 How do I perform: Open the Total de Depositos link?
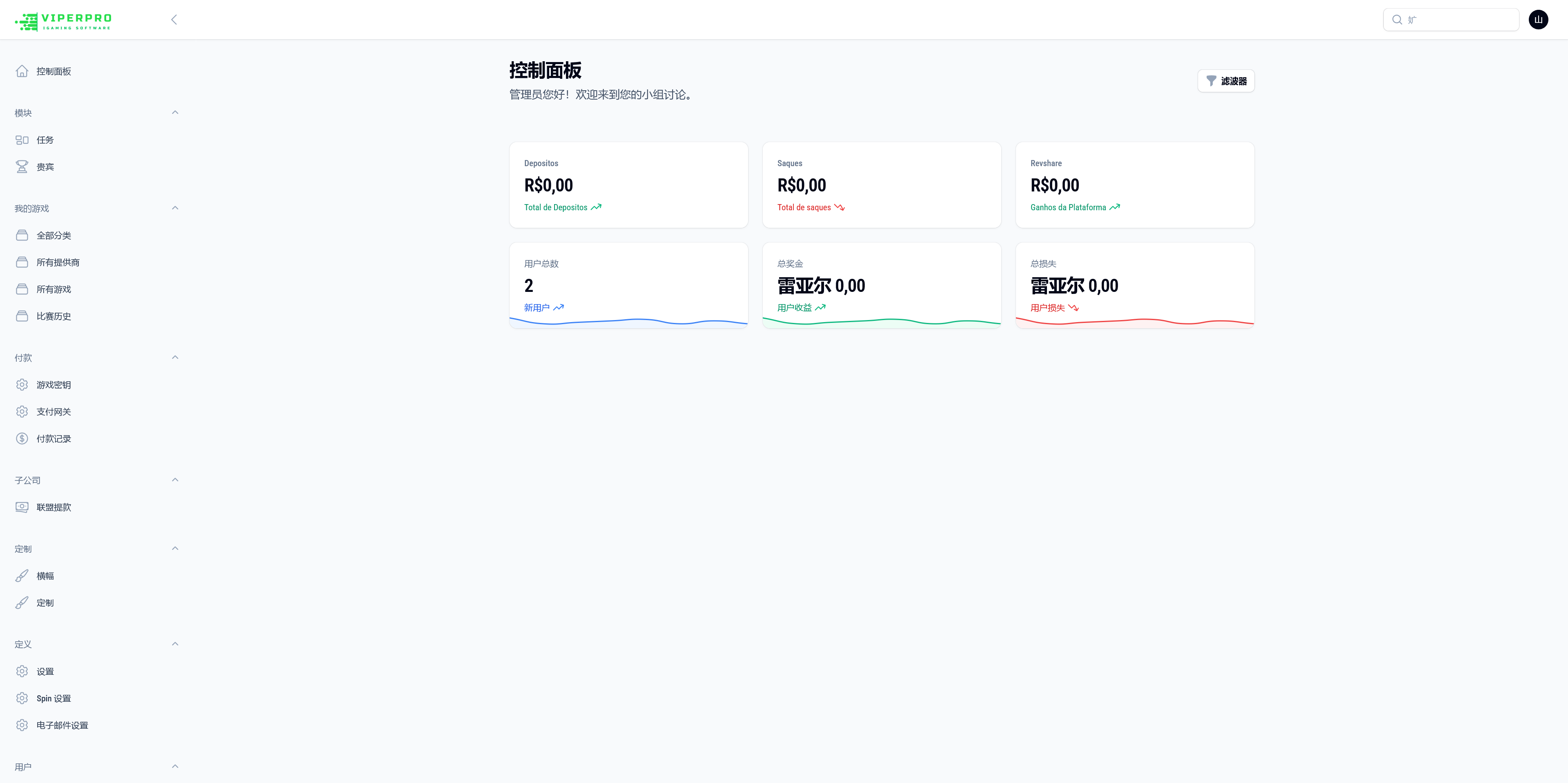(556, 207)
